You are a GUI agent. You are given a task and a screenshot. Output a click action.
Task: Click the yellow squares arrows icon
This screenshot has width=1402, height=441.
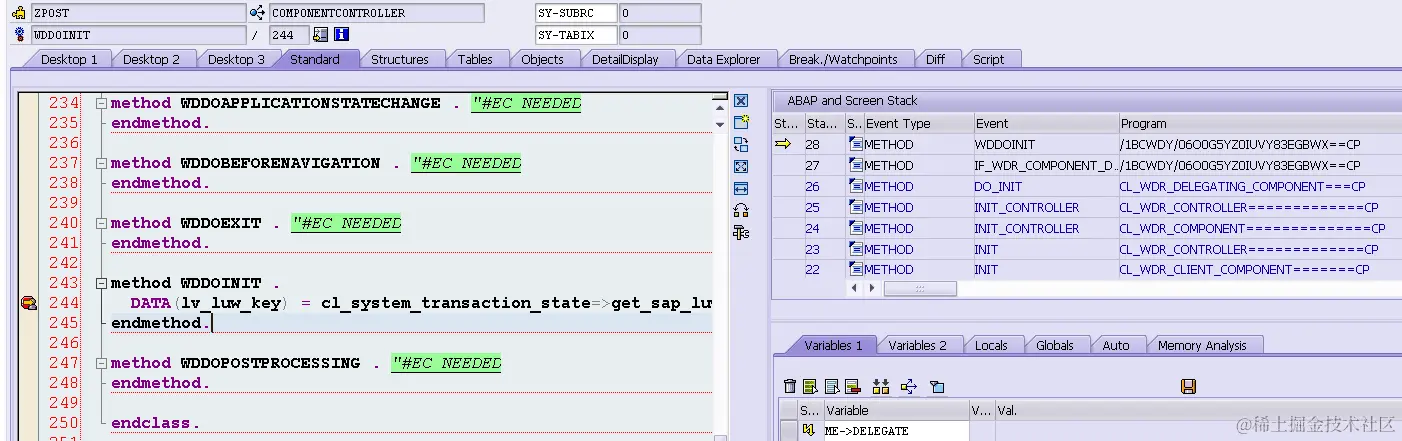point(881,386)
